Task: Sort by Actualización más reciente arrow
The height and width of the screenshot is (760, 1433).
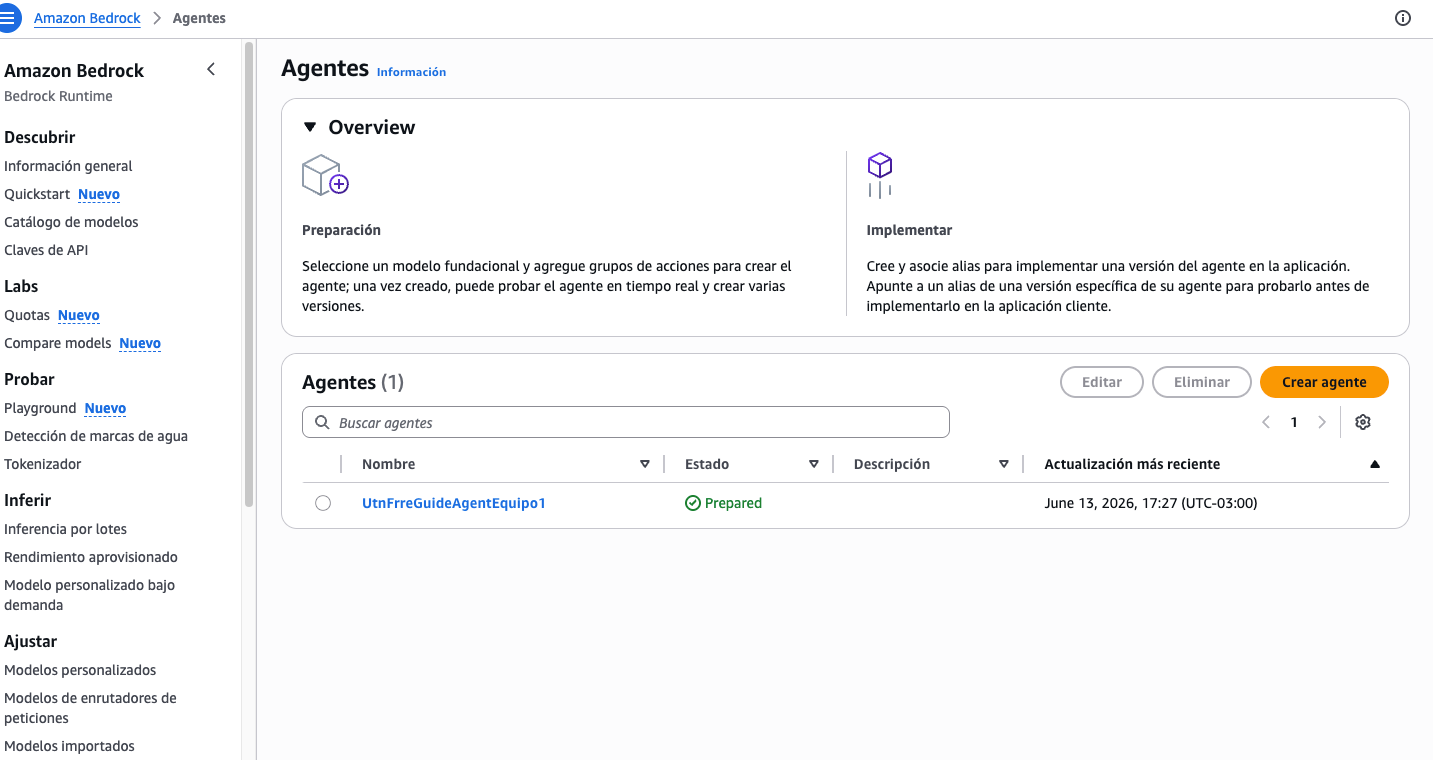Action: click(1375, 464)
